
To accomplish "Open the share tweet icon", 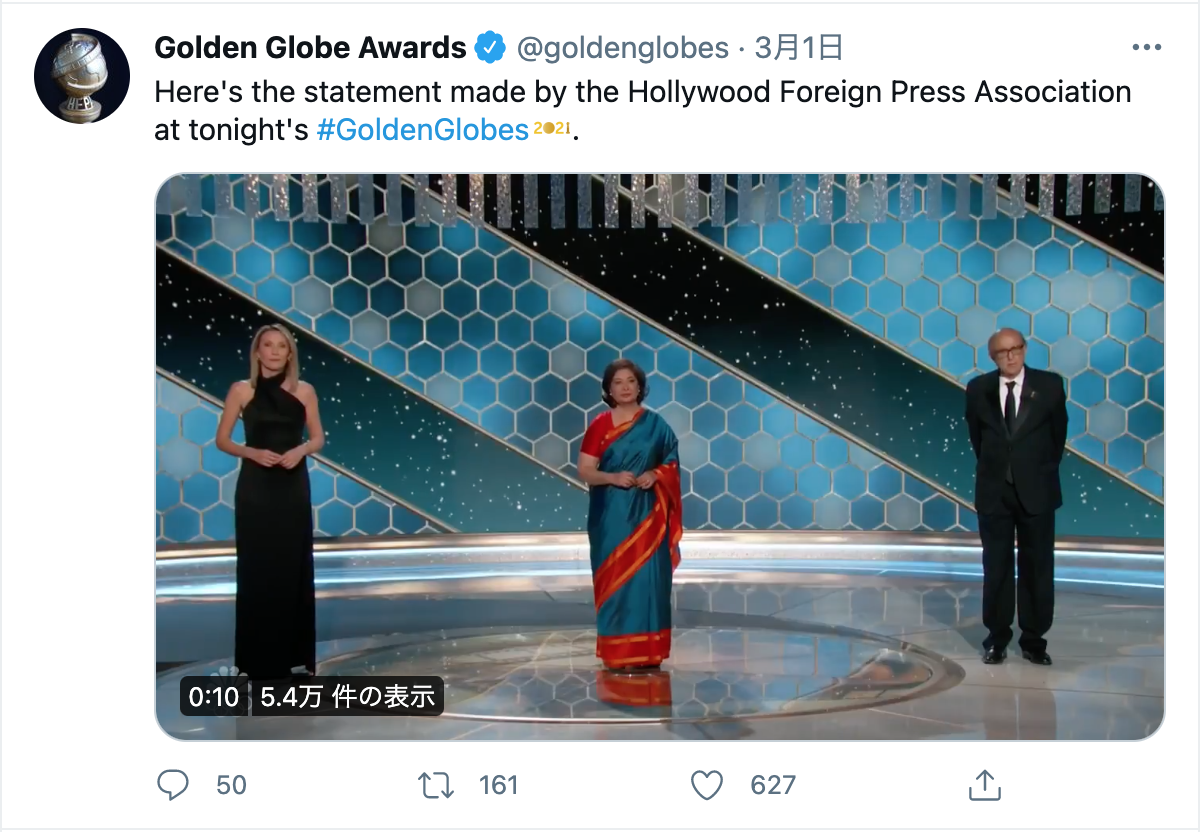I will 984,785.
